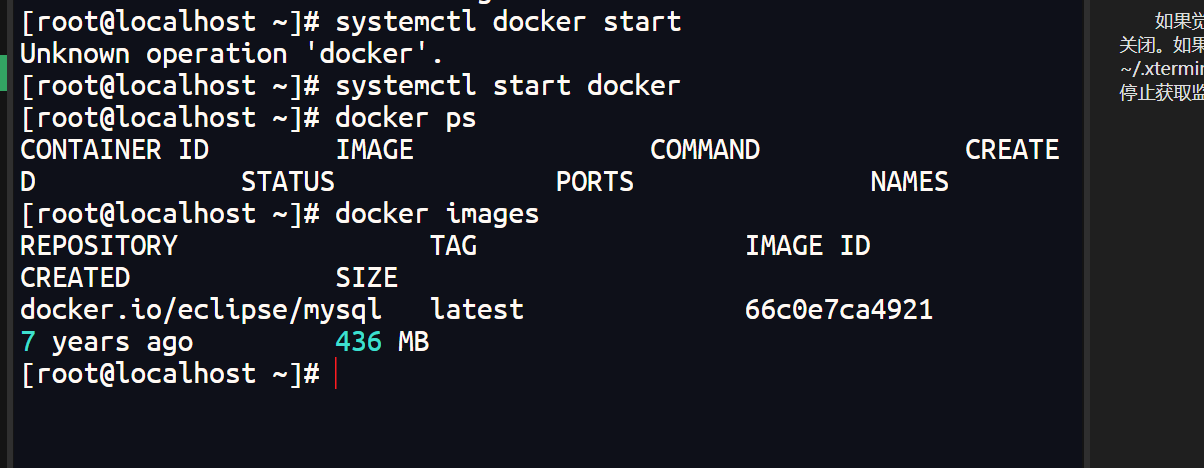Click the PORTS column header
This screenshot has width=1204, height=468.
[x=595, y=182]
